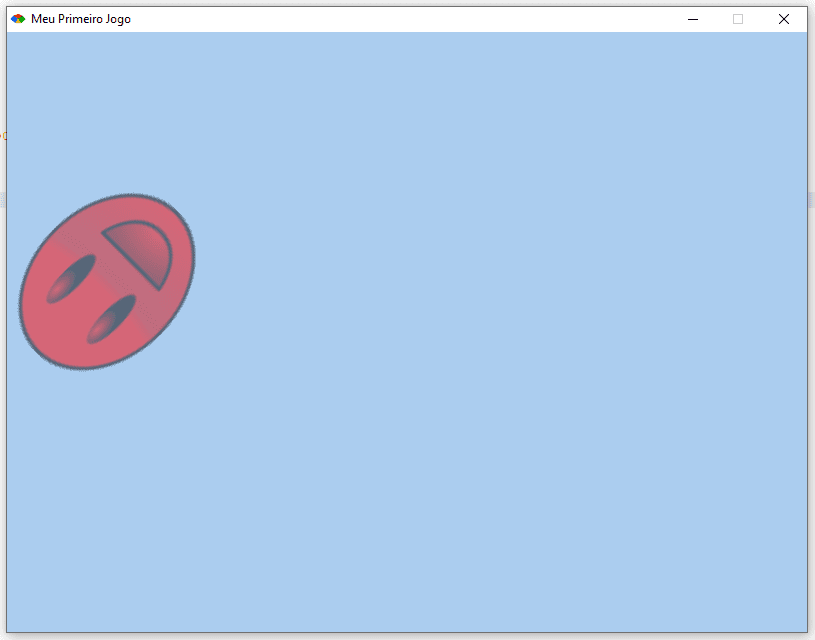Click the upper dark oval eye of sprite
The height and width of the screenshot is (640, 815).
point(71,278)
